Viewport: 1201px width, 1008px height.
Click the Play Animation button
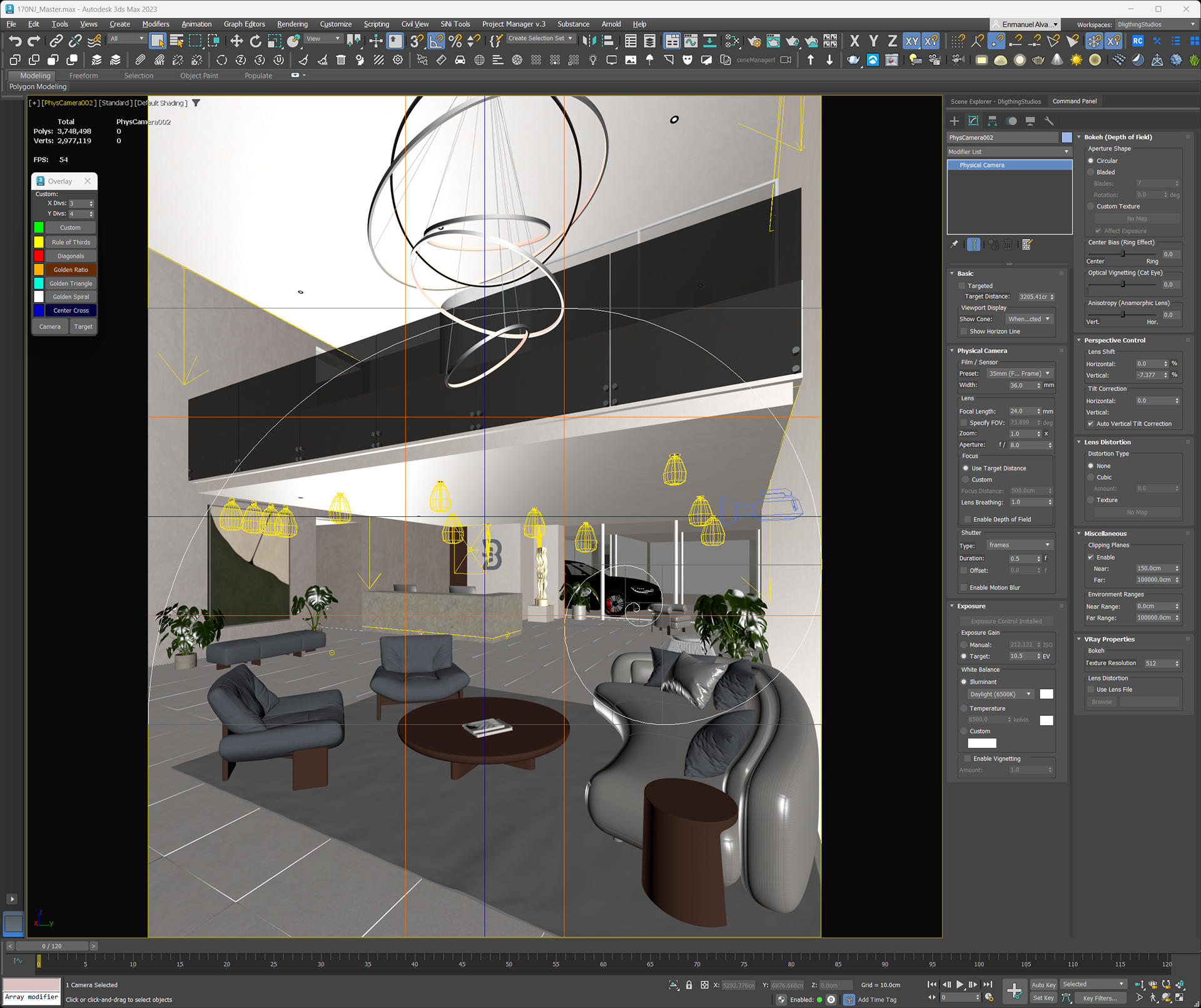[x=960, y=984]
